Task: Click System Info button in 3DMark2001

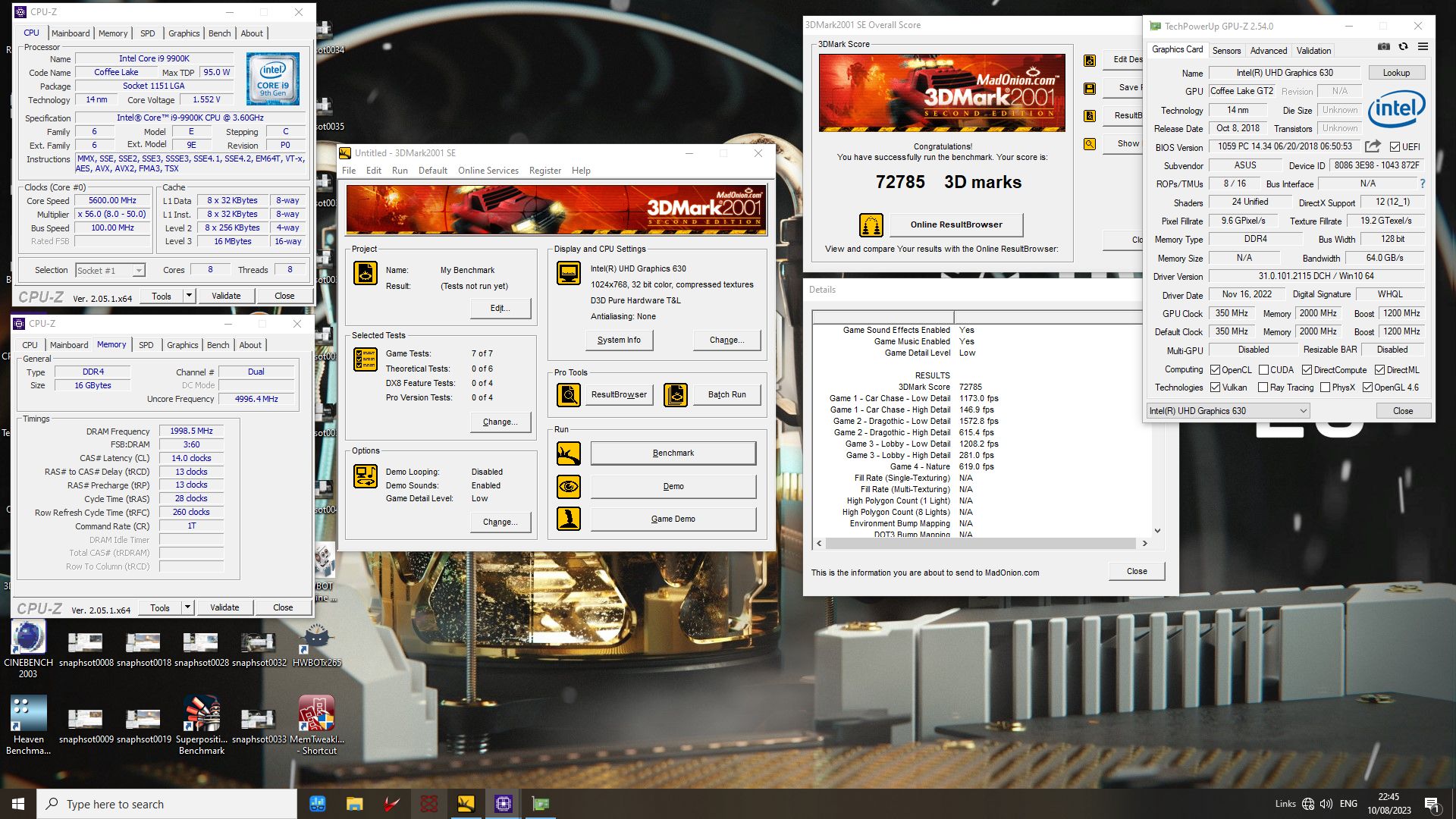Action: (619, 340)
